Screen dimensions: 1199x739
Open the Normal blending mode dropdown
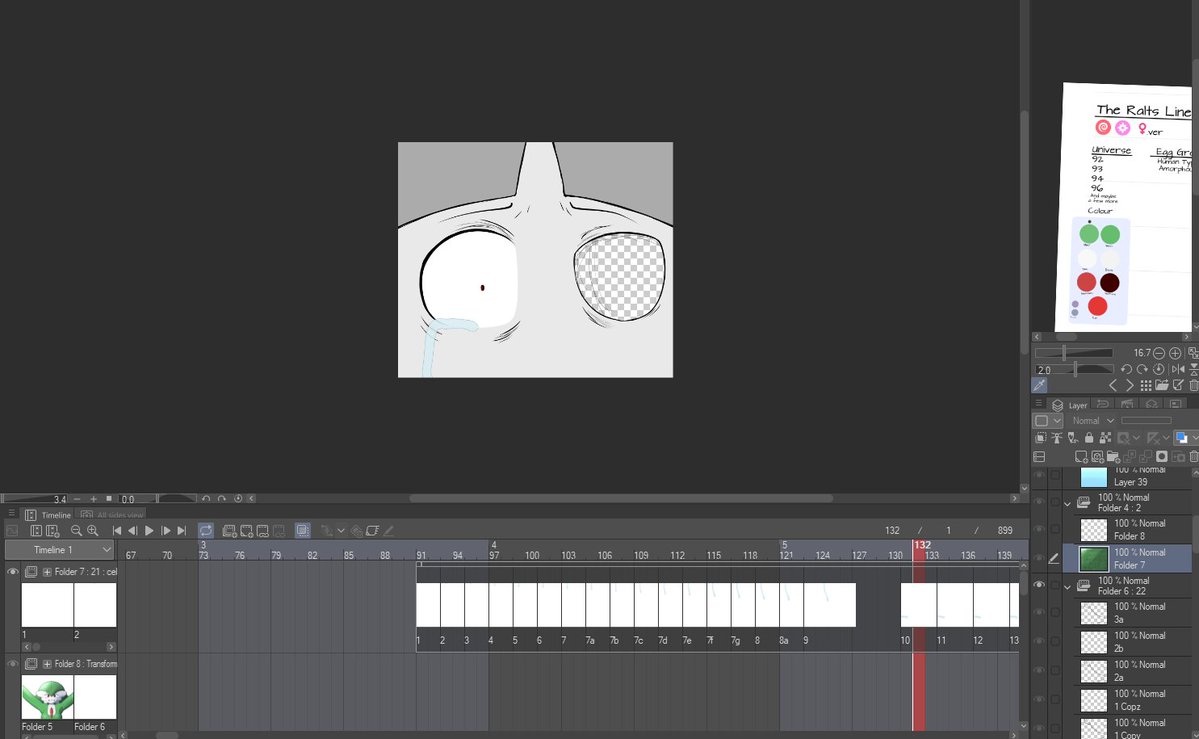click(1093, 421)
